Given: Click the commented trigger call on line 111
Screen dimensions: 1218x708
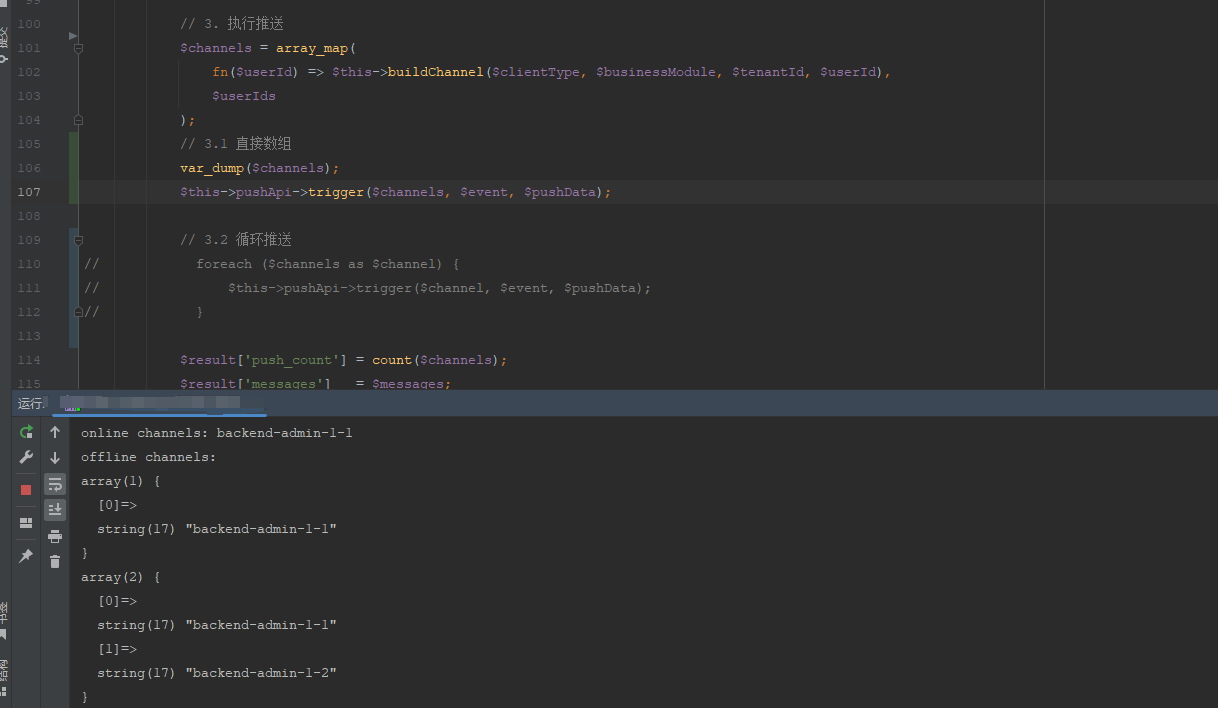Looking at the screenshot, I should tap(440, 288).
